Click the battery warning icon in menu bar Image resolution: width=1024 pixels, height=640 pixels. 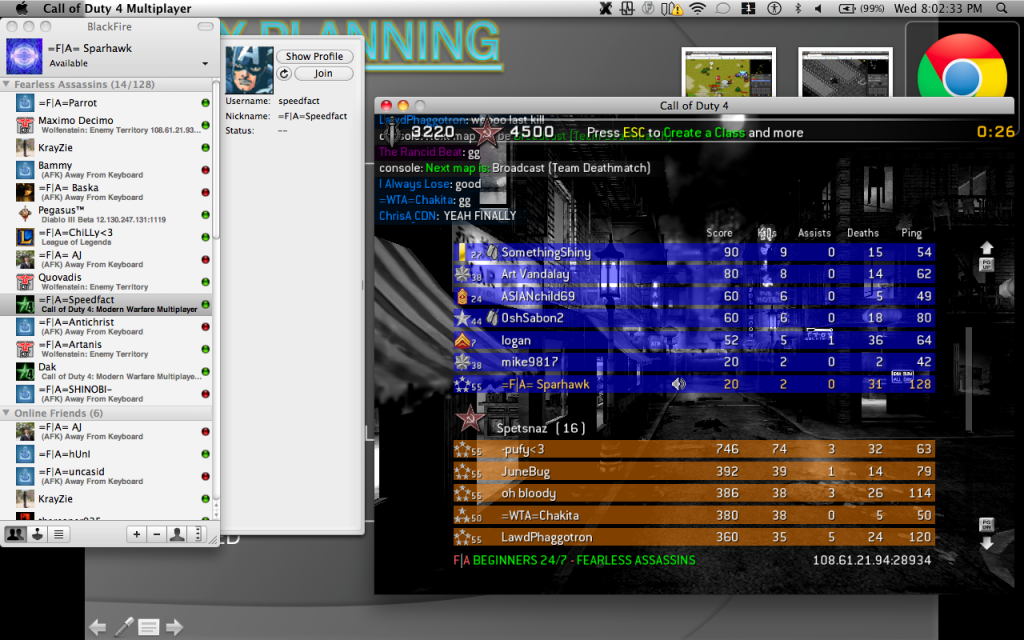[672, 8]
